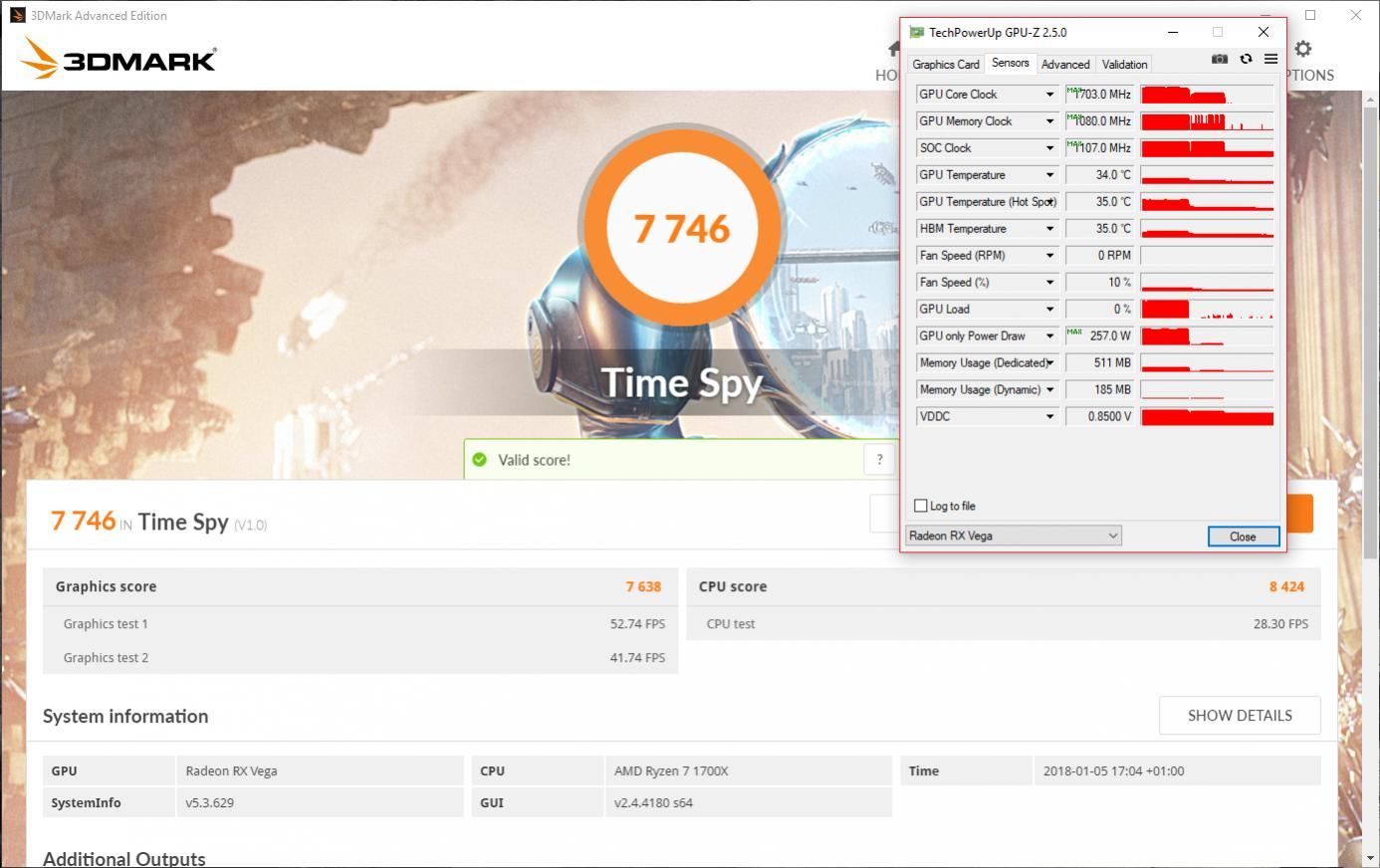Click the 511 MB dedicated memory value
1380x868 pixels.
1099,363
